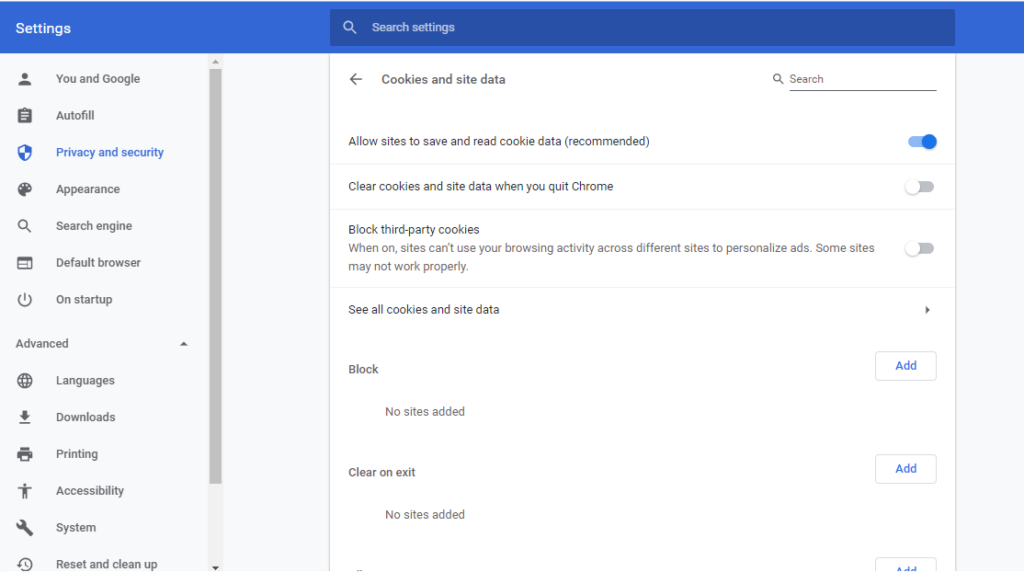
Task: Click the Search settings field in header
Action: tap(640, 28)
